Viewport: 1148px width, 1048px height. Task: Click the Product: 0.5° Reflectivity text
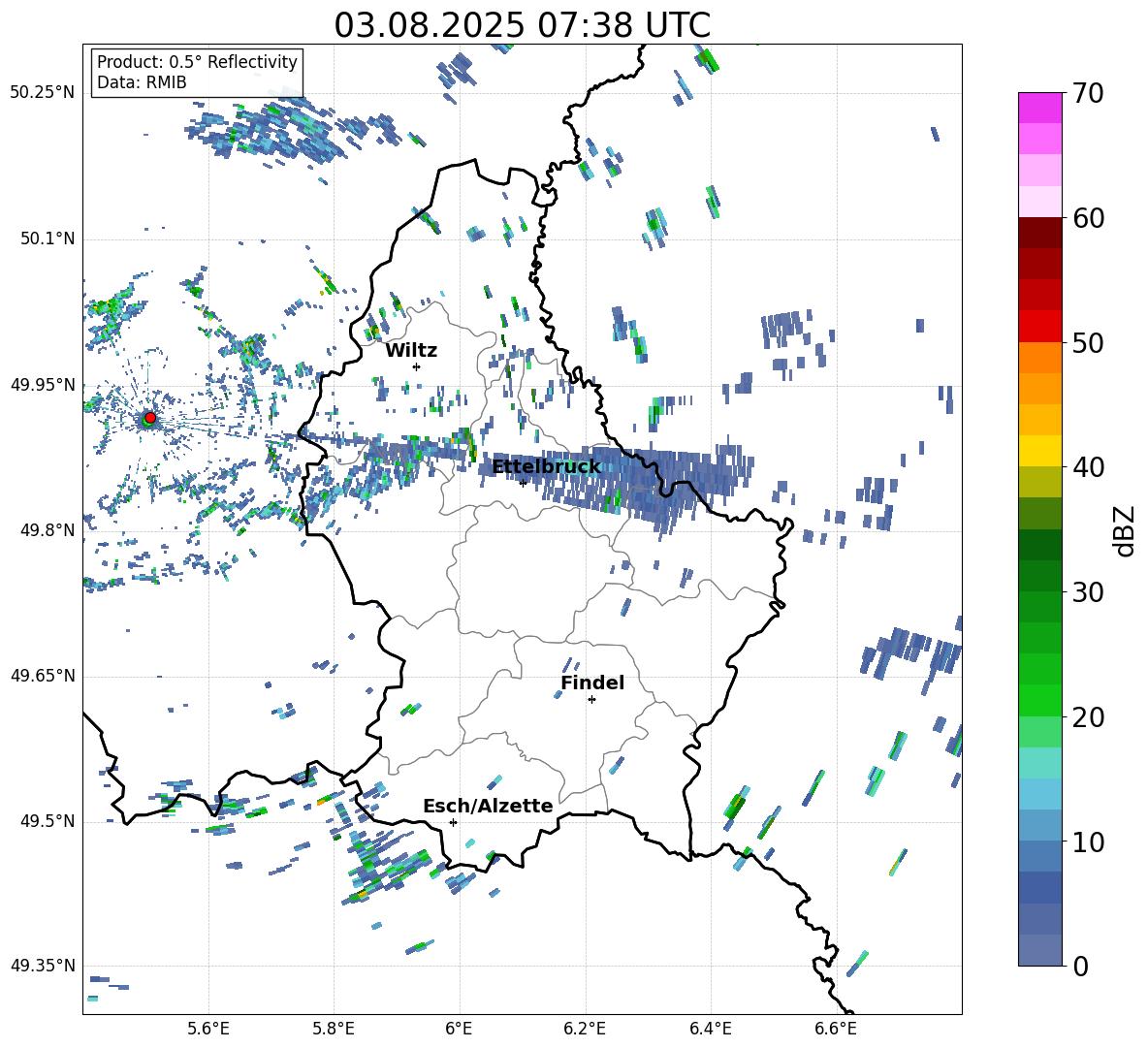tap(197, 62)
